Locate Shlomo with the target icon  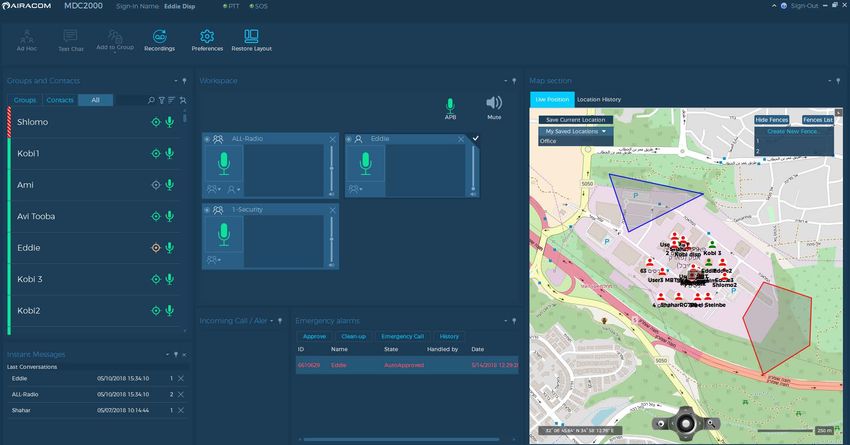coord(156,122)
